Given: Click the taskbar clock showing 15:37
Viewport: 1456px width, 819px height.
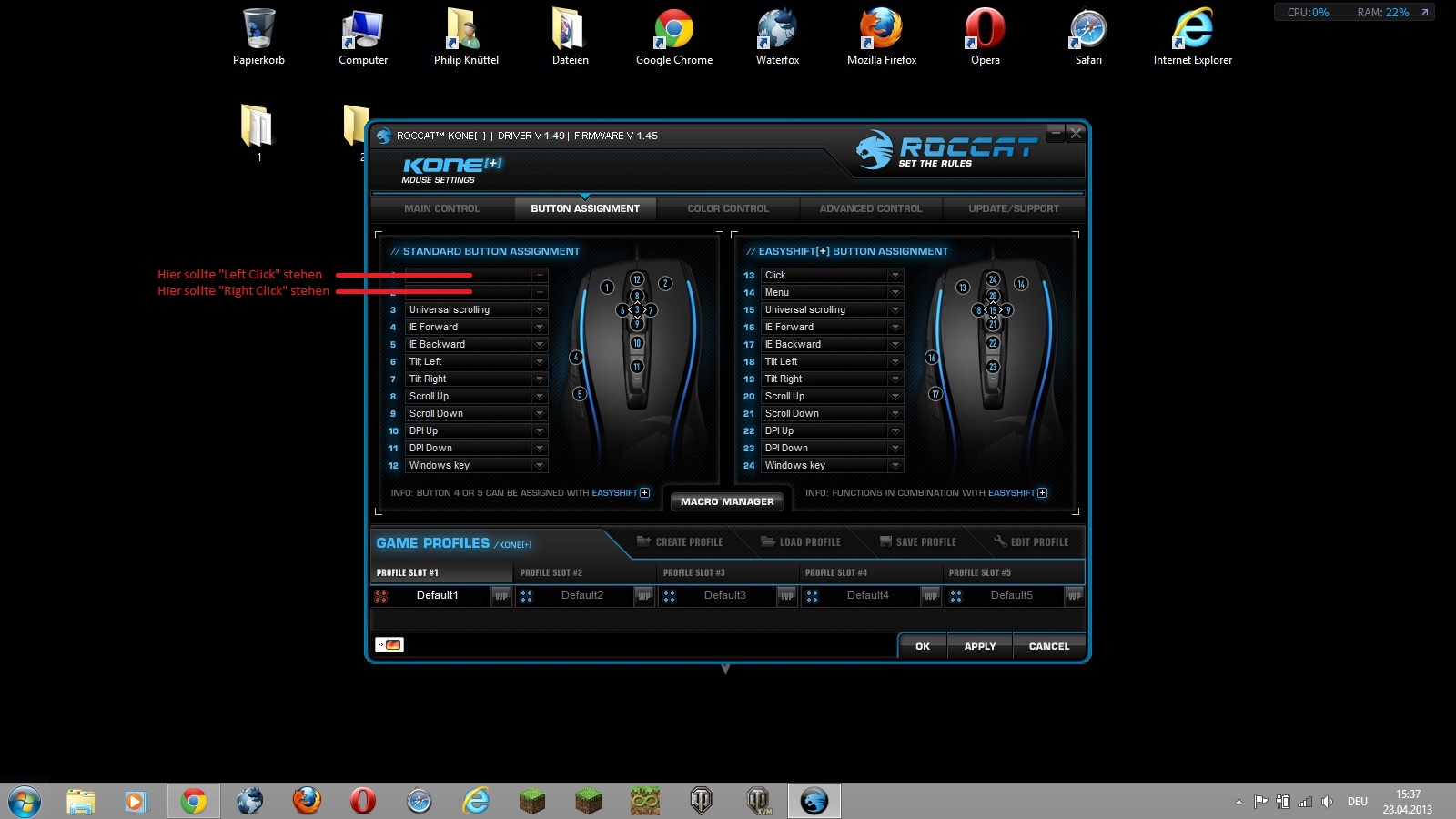Looking at the screenshot, I should pos(1408,802).
